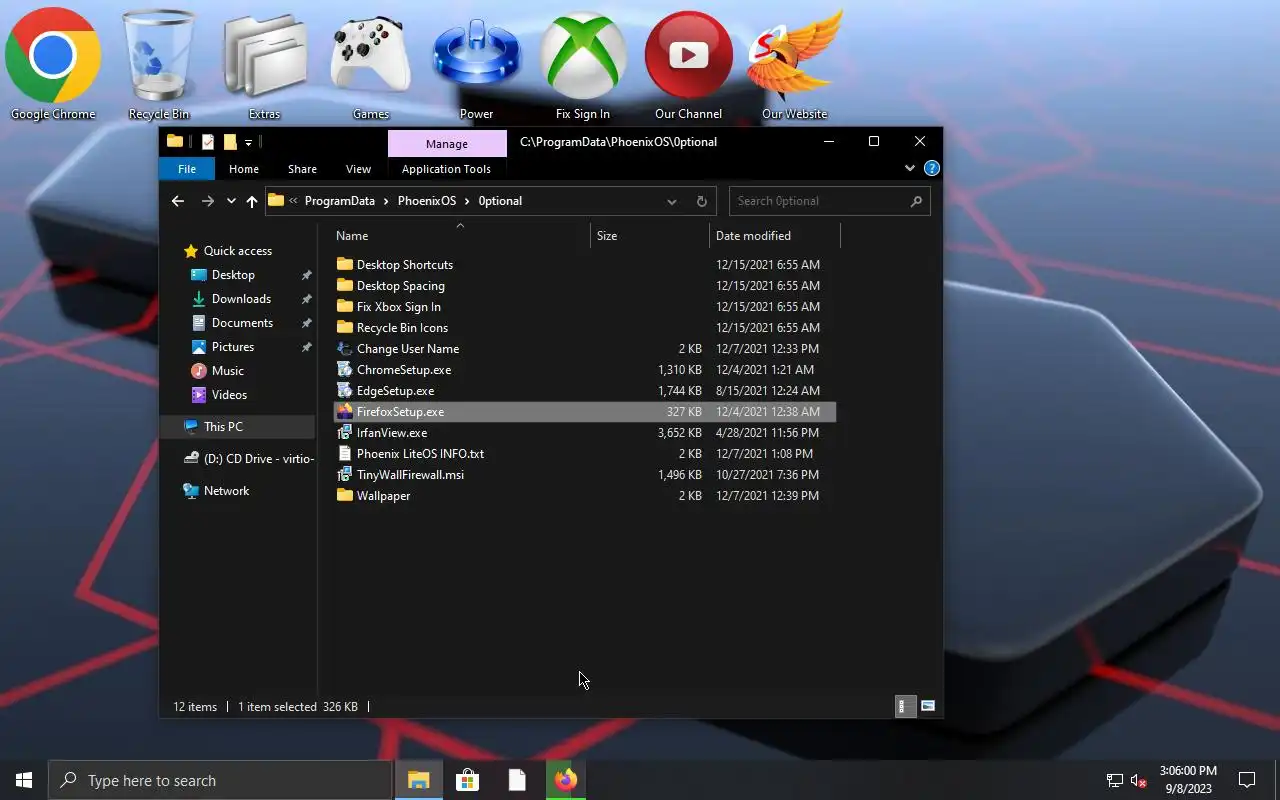Open the Customize Quick Access Toolbar dropdown
This screenshot has height=800, width=1280.
pos(248,142)
